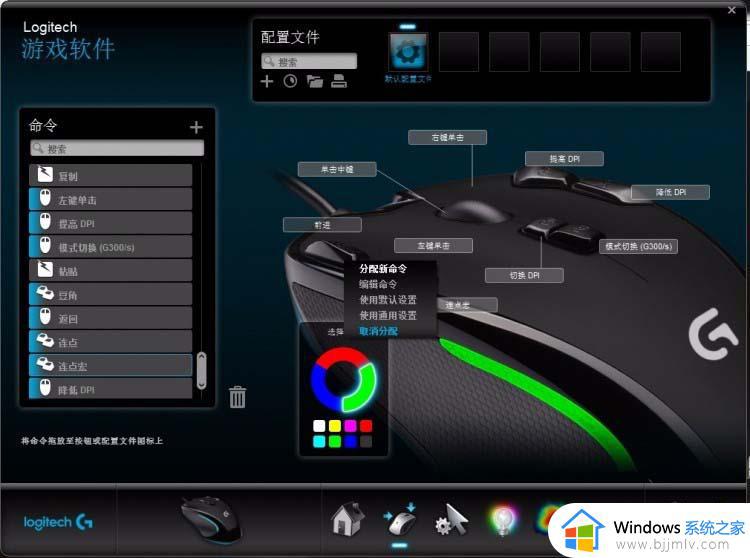Click 模式切换 (G300/s) label on mouse

point(639,246)
